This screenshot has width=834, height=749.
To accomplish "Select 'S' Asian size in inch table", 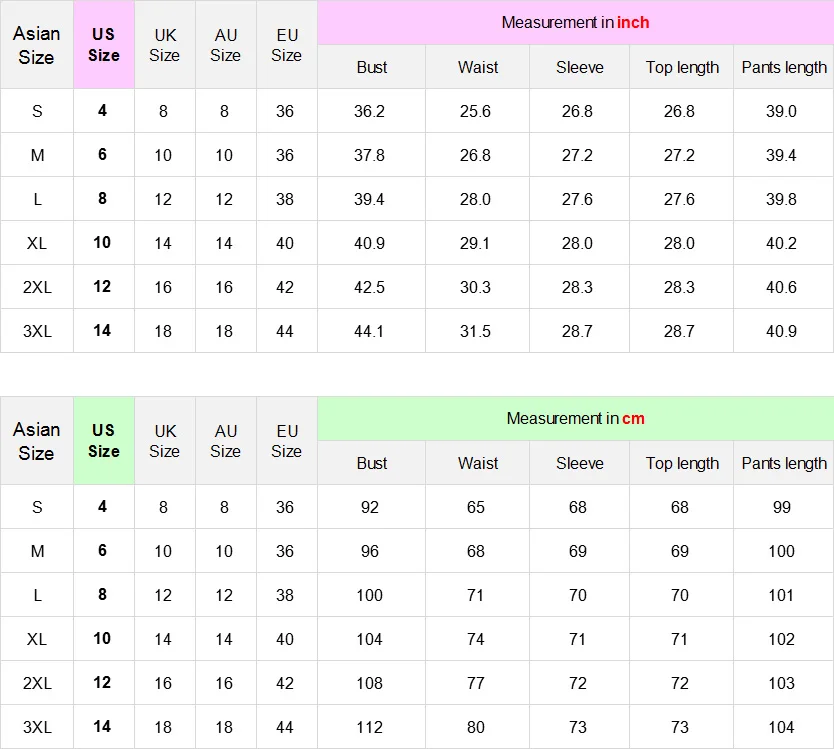I will (37, 111).
